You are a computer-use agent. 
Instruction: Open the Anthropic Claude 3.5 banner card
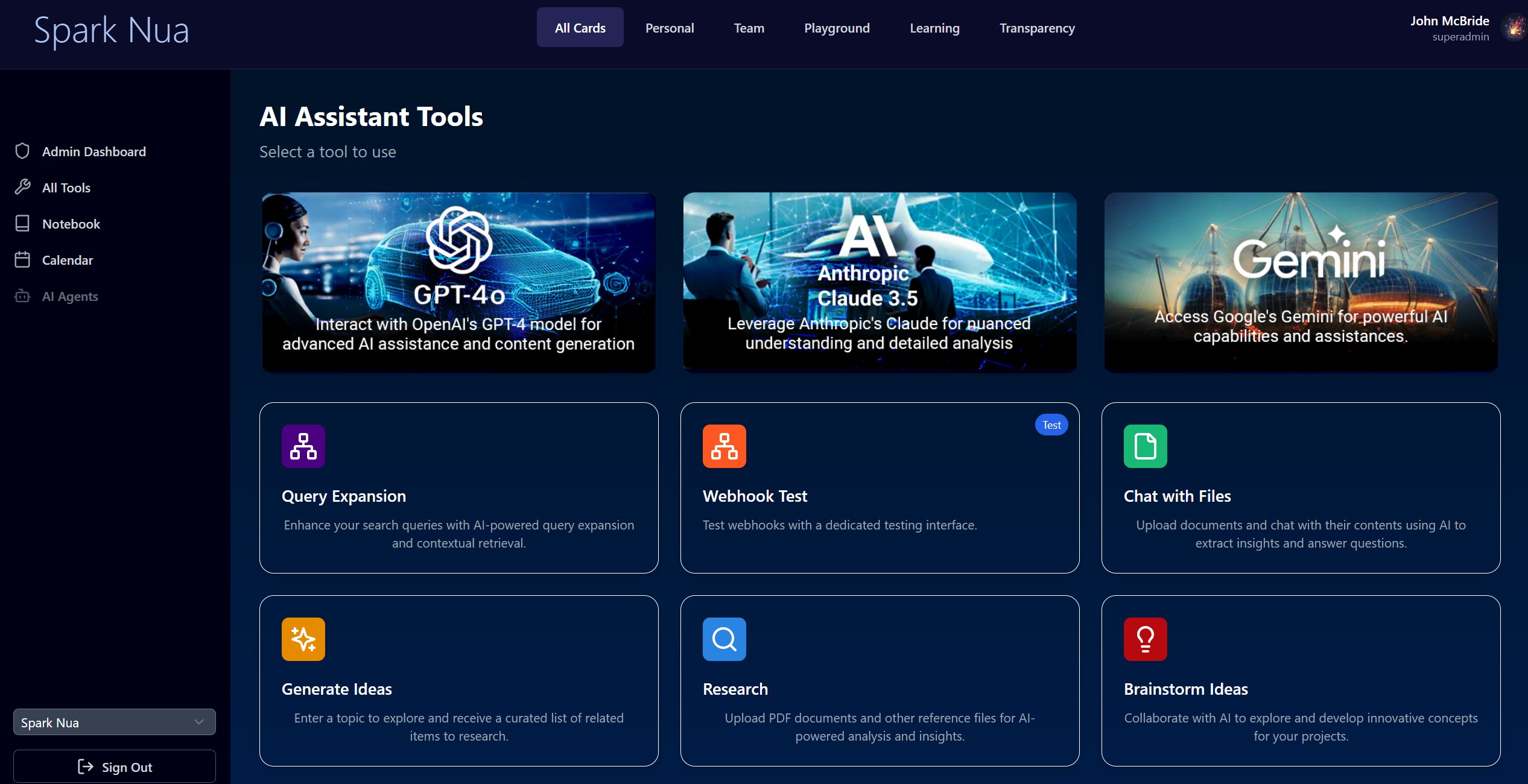880,282
